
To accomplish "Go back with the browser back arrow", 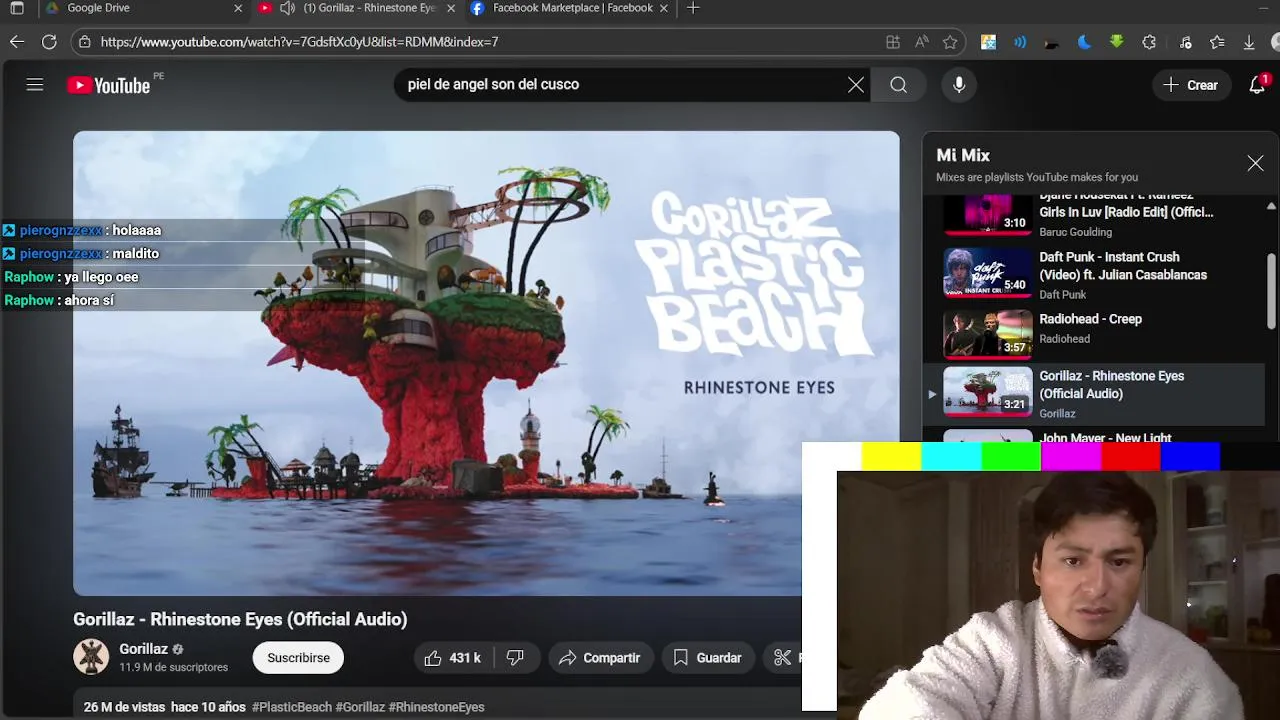I will point(17,42).
